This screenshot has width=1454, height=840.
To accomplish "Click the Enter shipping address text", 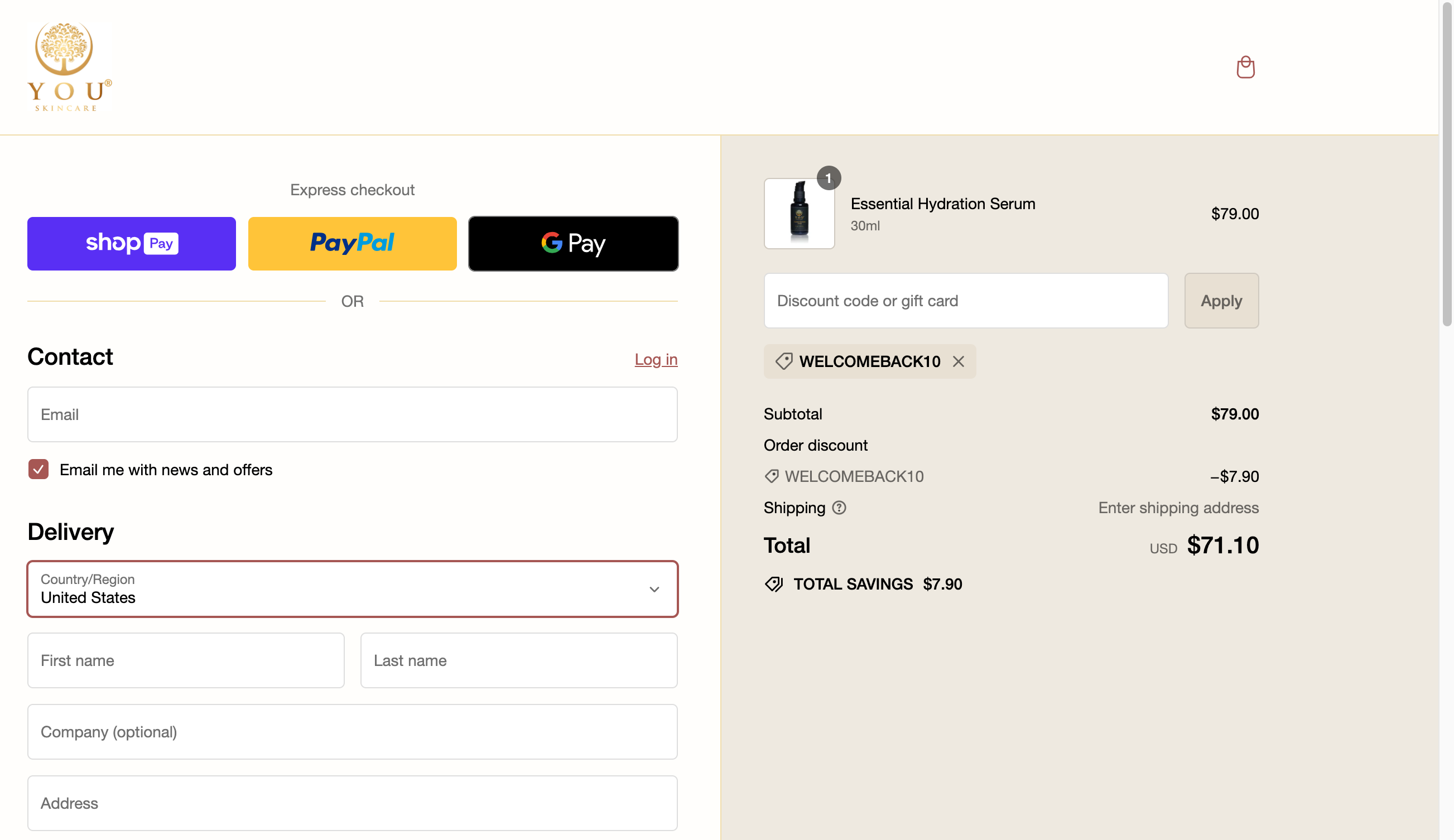I will tap(1178, 508).
